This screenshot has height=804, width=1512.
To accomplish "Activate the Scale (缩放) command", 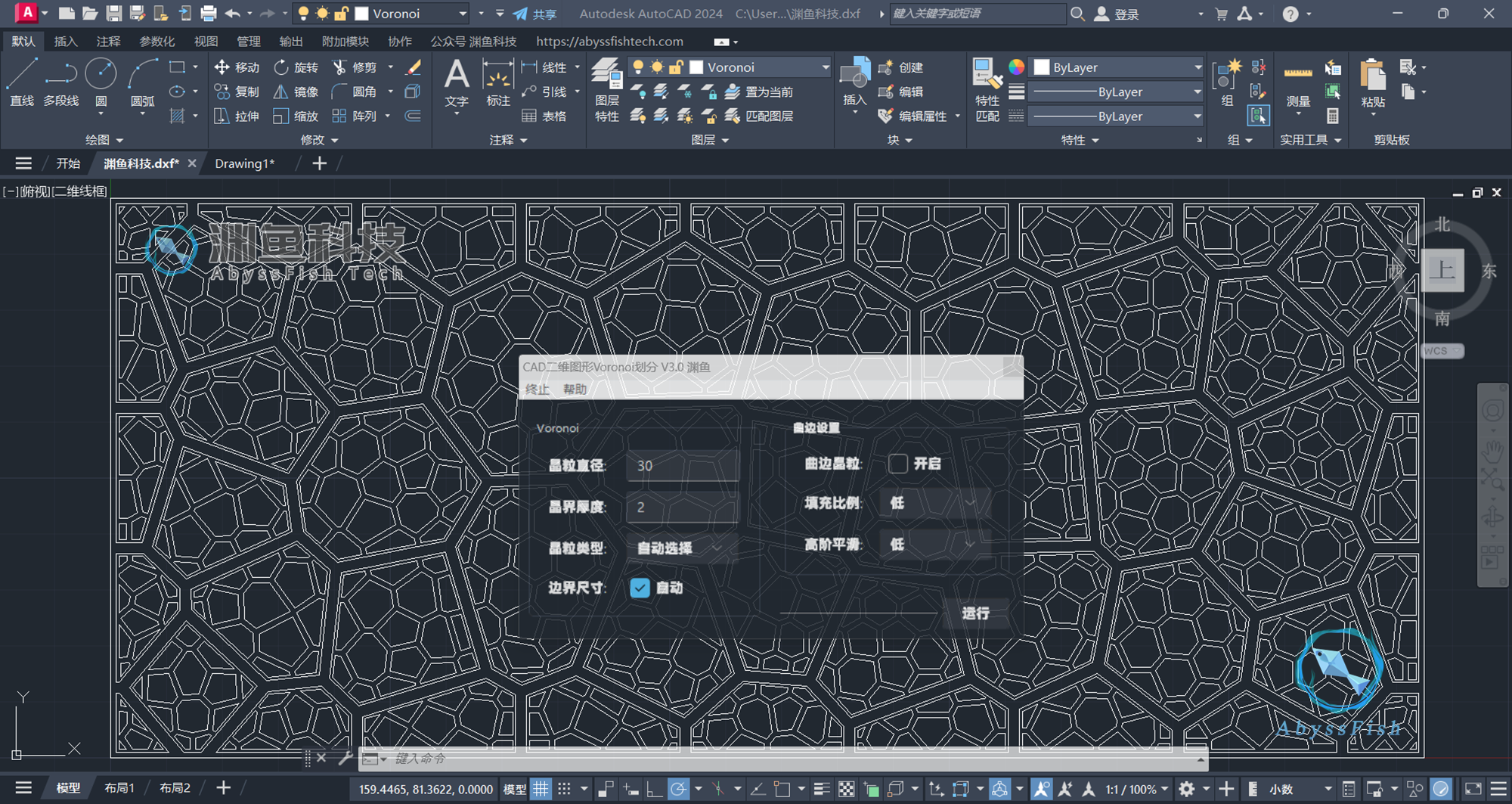I will coord(296,116).
